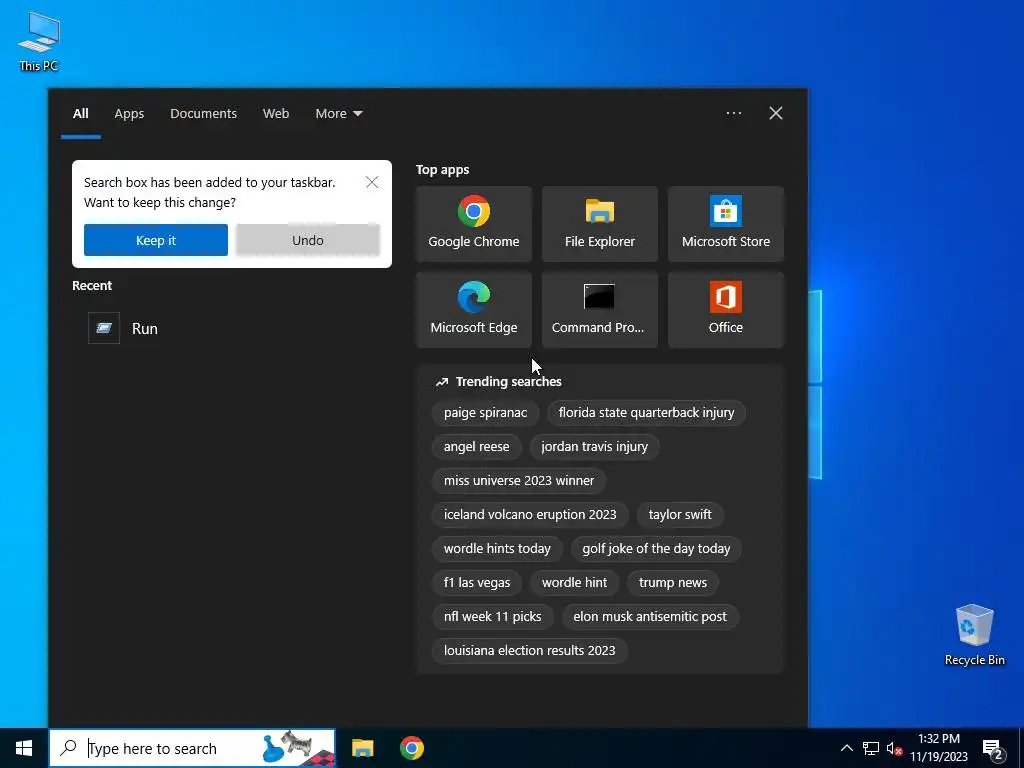This screenshot has height=768, width=1024.
Task: Open the File Explorer tile in Top apps
Action: (600, 224)
